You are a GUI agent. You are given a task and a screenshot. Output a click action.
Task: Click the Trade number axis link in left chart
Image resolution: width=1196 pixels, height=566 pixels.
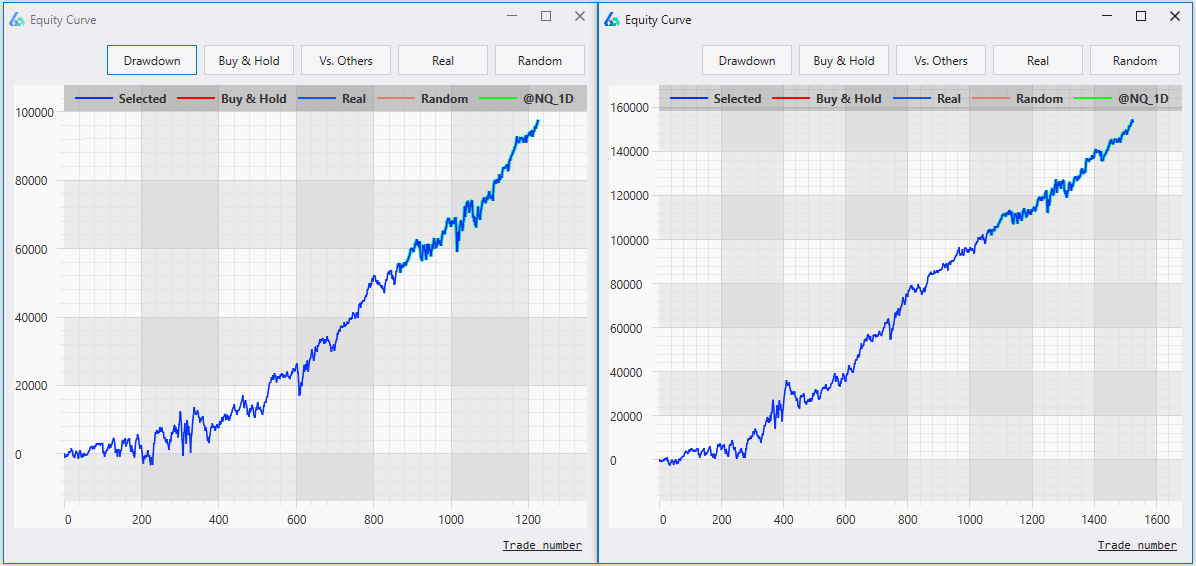542,545
